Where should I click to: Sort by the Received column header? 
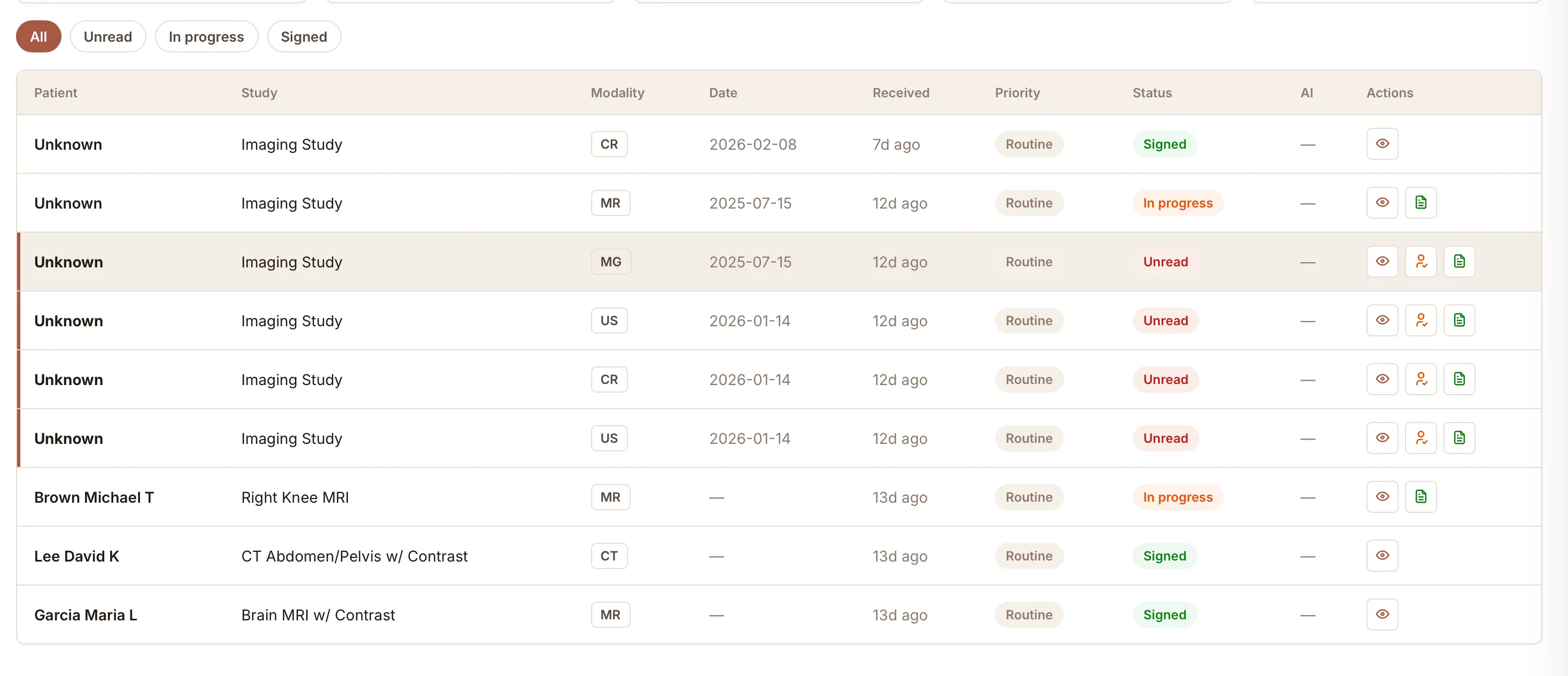(x=901, y=93)
